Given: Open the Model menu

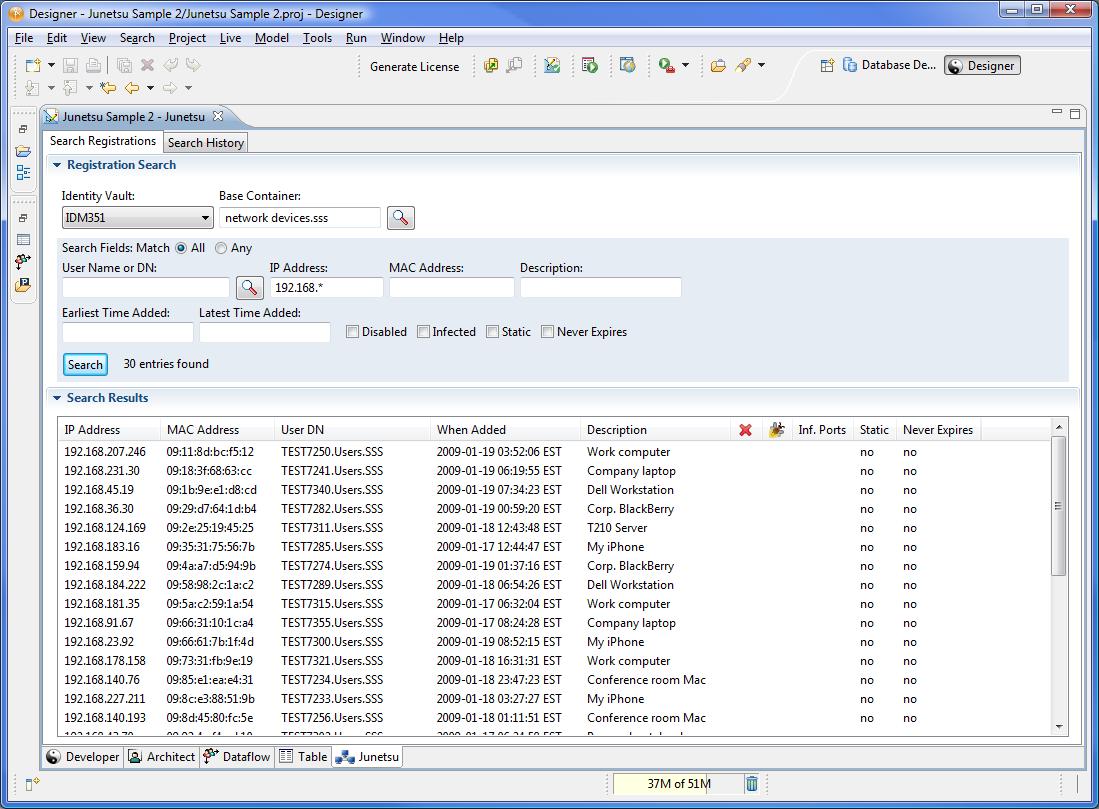Looking at the screenshot, I should [x=271, y=38].
